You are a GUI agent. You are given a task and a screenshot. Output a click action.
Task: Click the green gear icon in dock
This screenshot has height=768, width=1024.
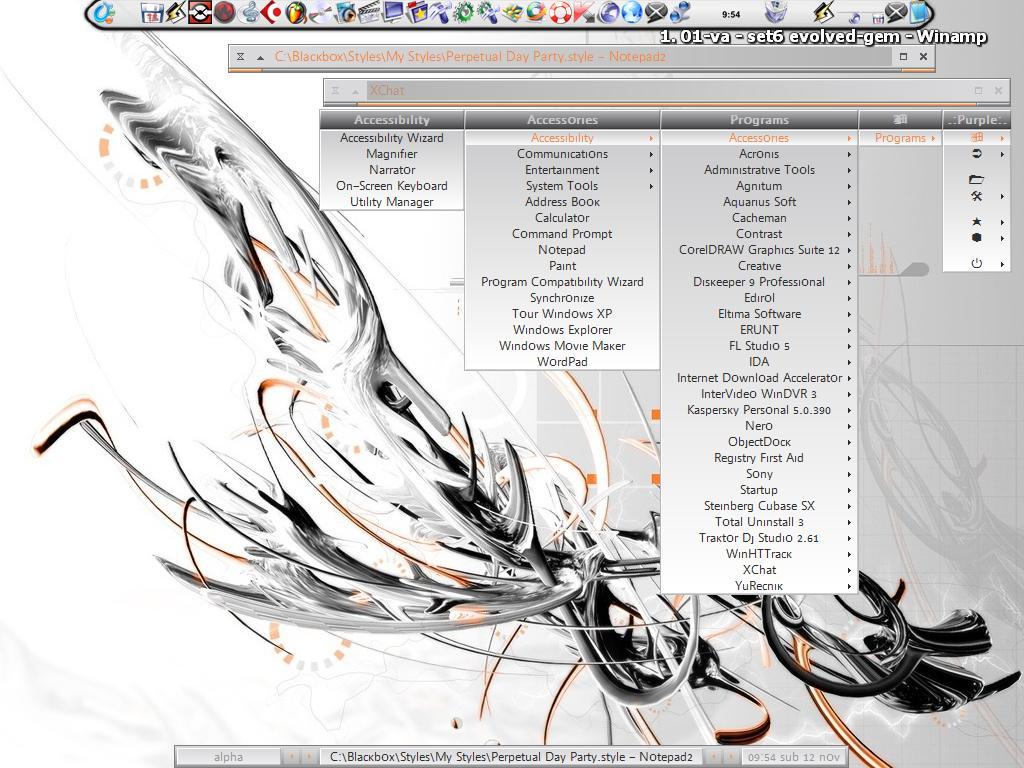click(464, 12)
